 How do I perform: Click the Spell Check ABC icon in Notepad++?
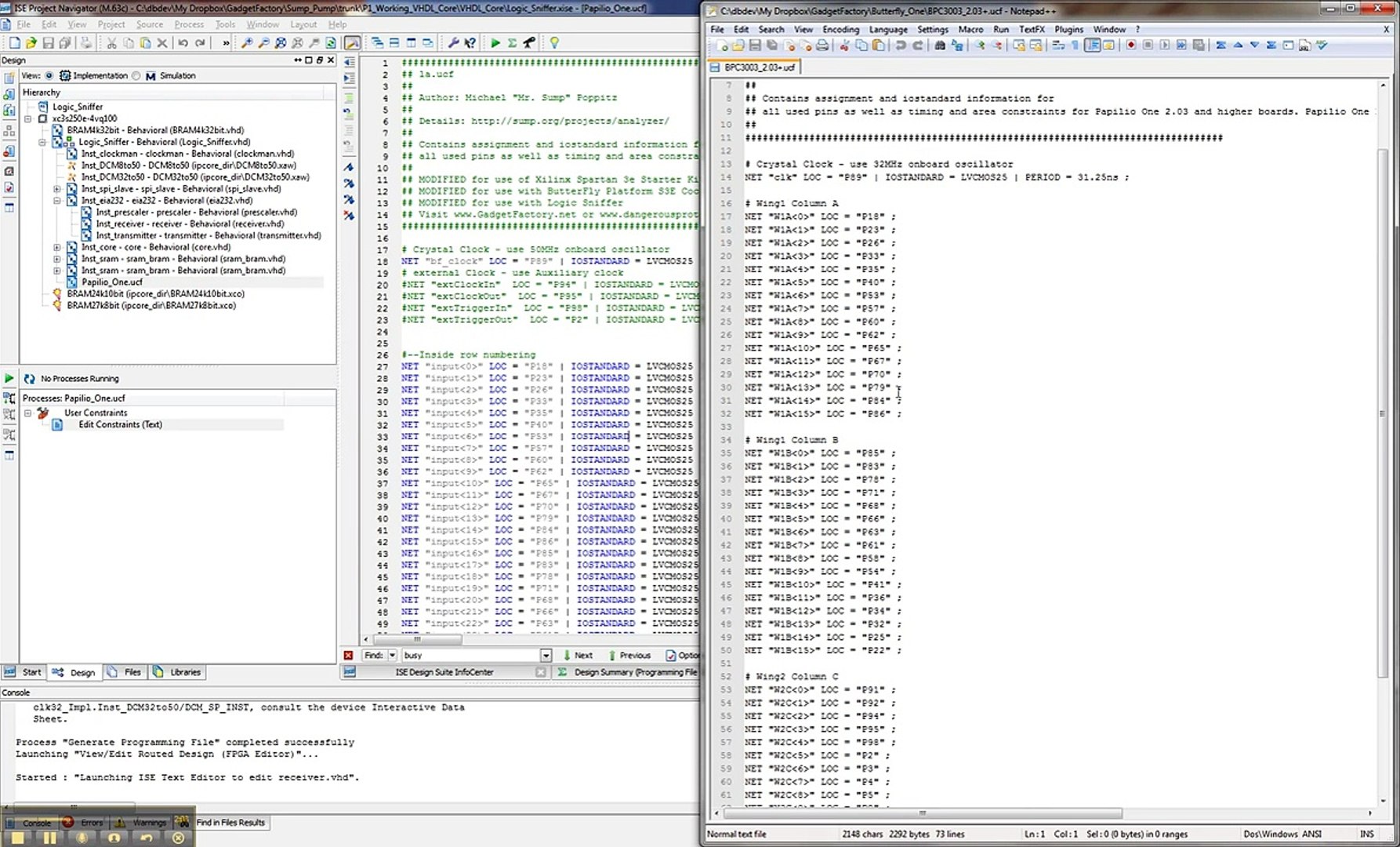tap(1322, 45)
